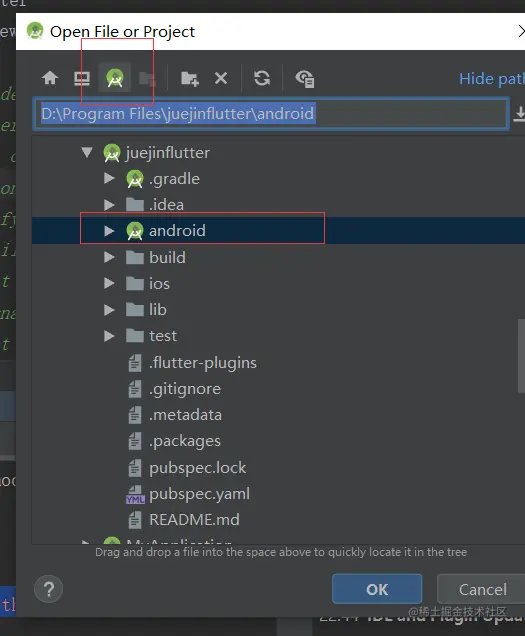Image resolution: width=525 pixels, height=636 pixels.
Task: Expand the build folder node
Action: coord(109,257)
